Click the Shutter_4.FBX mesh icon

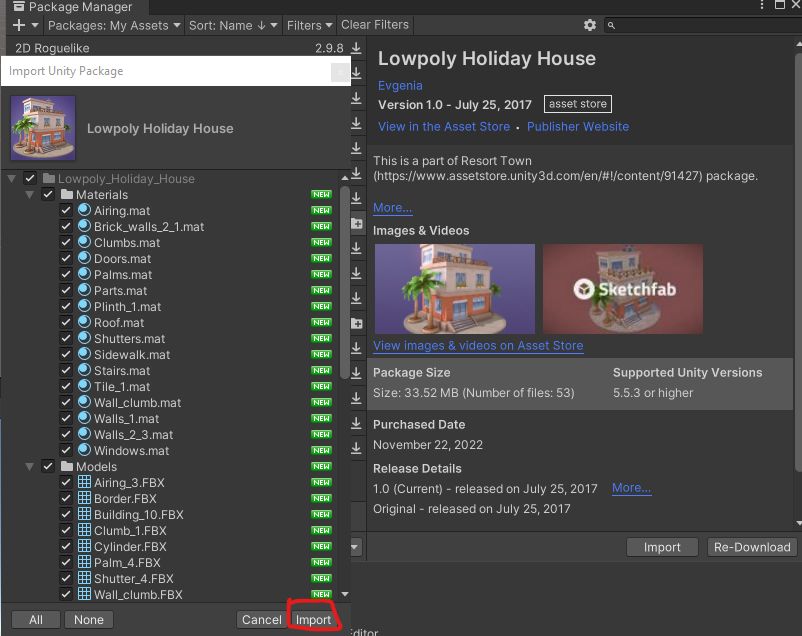coord(84,578)
